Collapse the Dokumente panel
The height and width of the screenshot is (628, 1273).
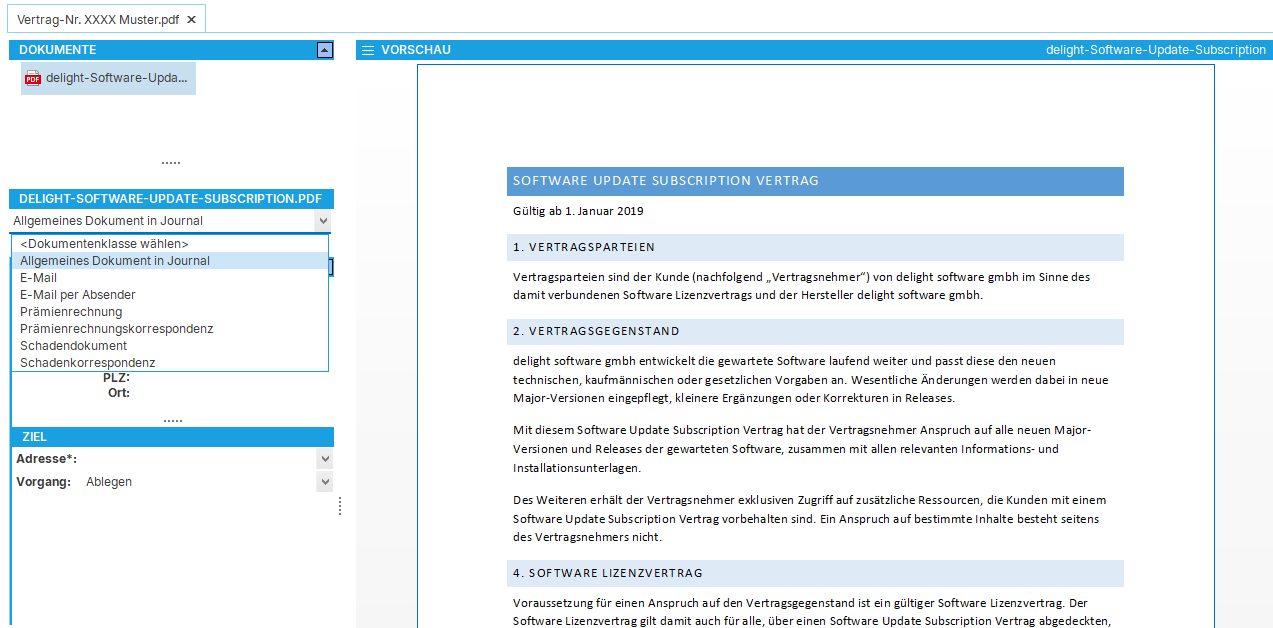(x=324, y=50)
